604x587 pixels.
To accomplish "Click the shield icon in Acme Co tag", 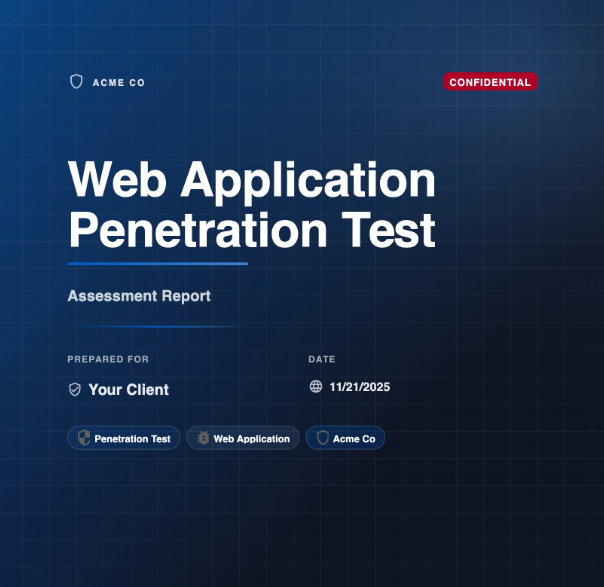I will pyautogui.click(x=322, y=438).
